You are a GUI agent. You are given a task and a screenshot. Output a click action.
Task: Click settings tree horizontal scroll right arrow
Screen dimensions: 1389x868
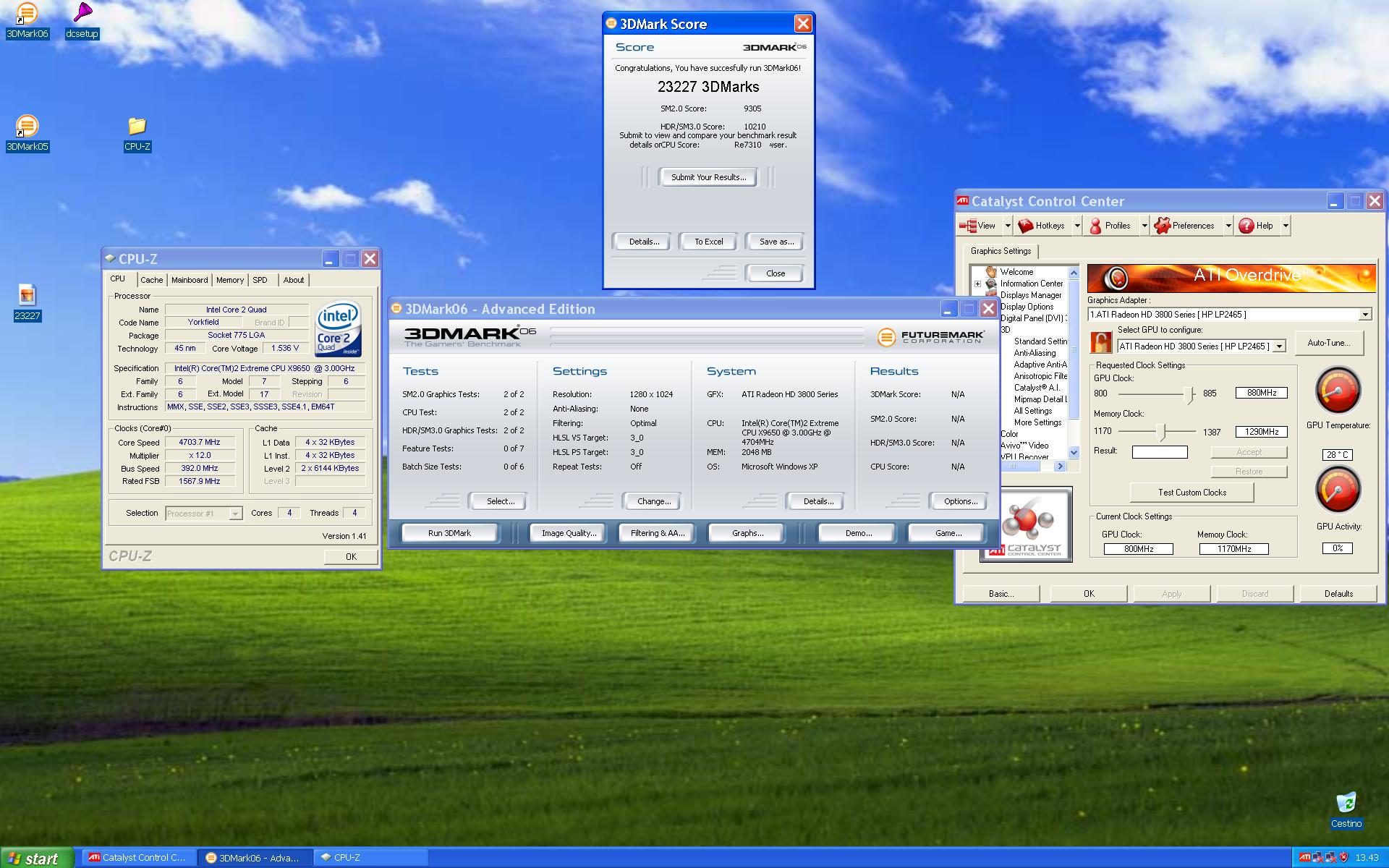pos(1061,467)
